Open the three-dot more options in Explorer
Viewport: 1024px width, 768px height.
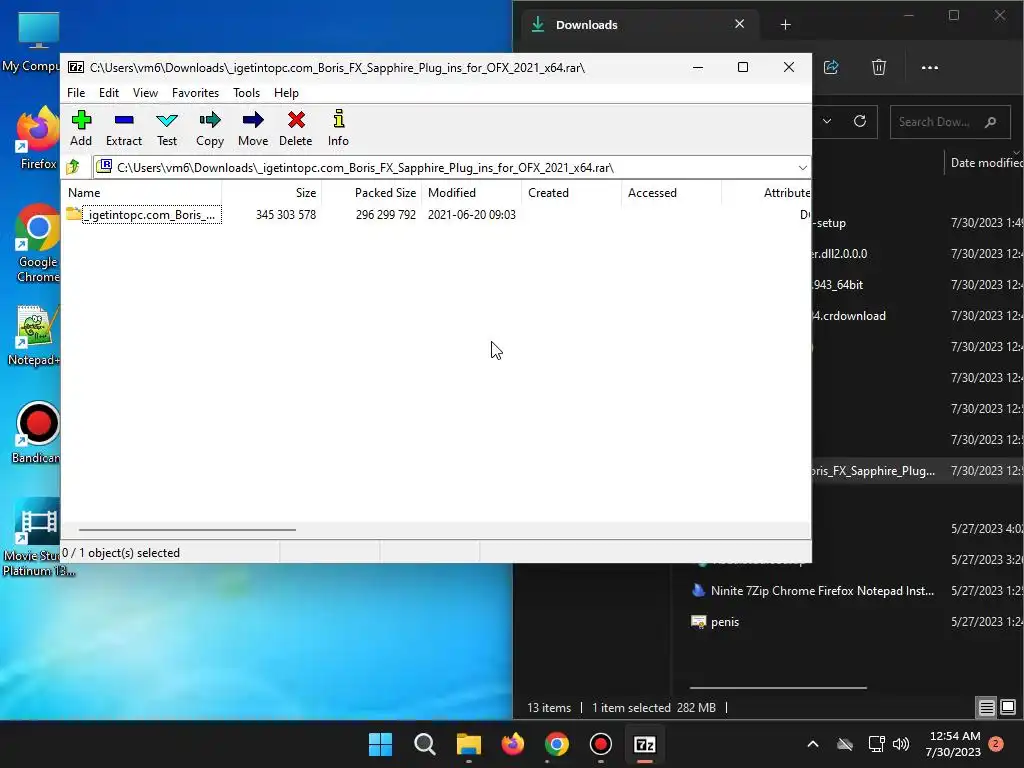(930, 67)
